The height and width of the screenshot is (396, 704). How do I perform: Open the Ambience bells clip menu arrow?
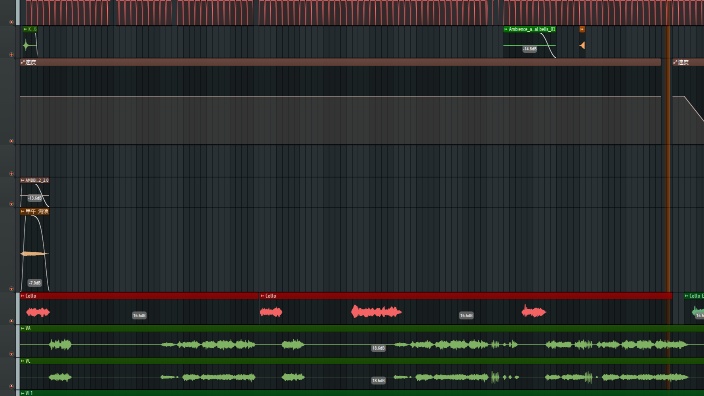[506, 29]
